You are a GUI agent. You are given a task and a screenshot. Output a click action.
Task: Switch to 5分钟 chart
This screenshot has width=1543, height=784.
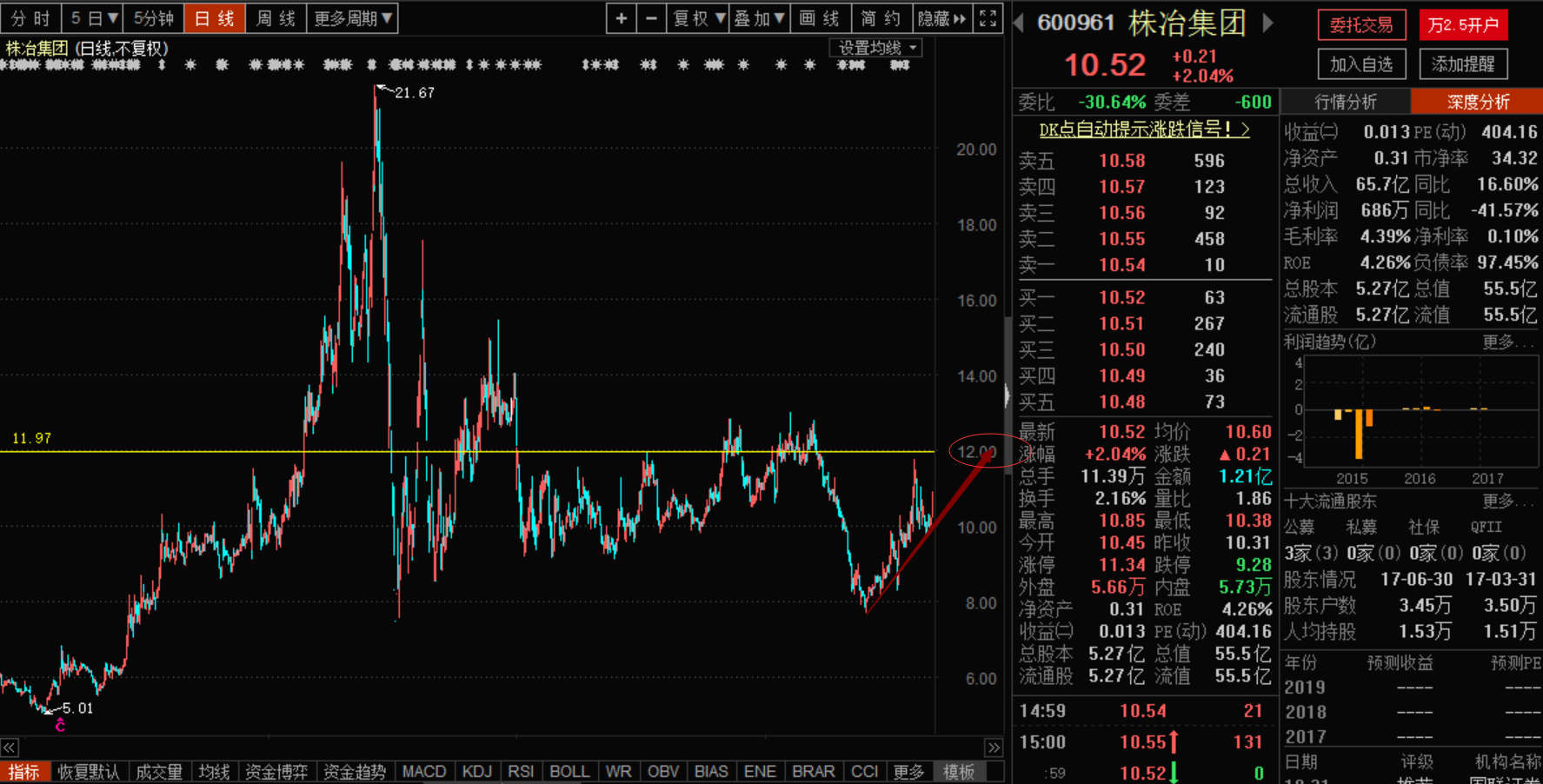click(x=154, y=18)
